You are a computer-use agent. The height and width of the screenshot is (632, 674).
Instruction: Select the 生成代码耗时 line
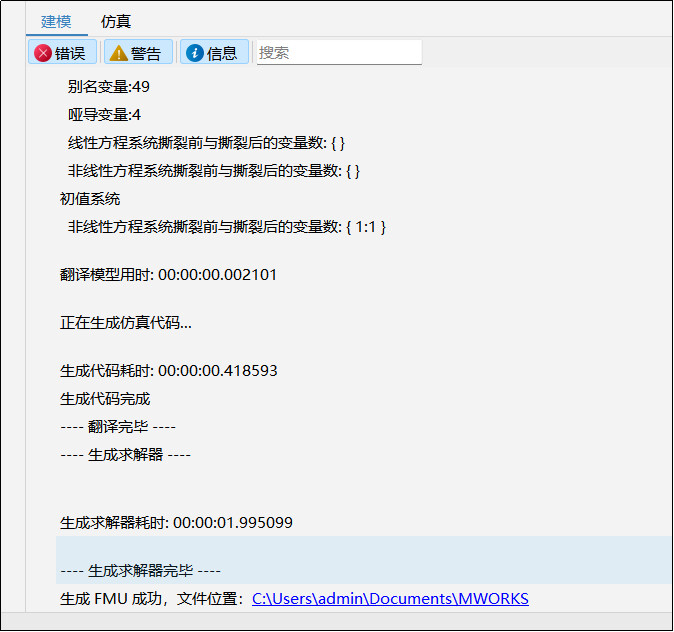[x=168, y=371]
